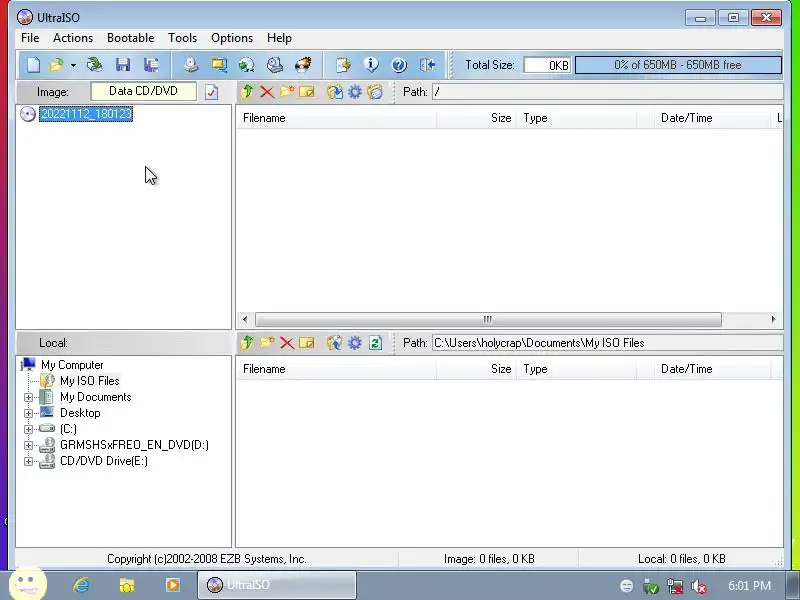This screenshot has width=800, height=600.
Task: Click the Data CD/DVD image type button
Action: 143,91
